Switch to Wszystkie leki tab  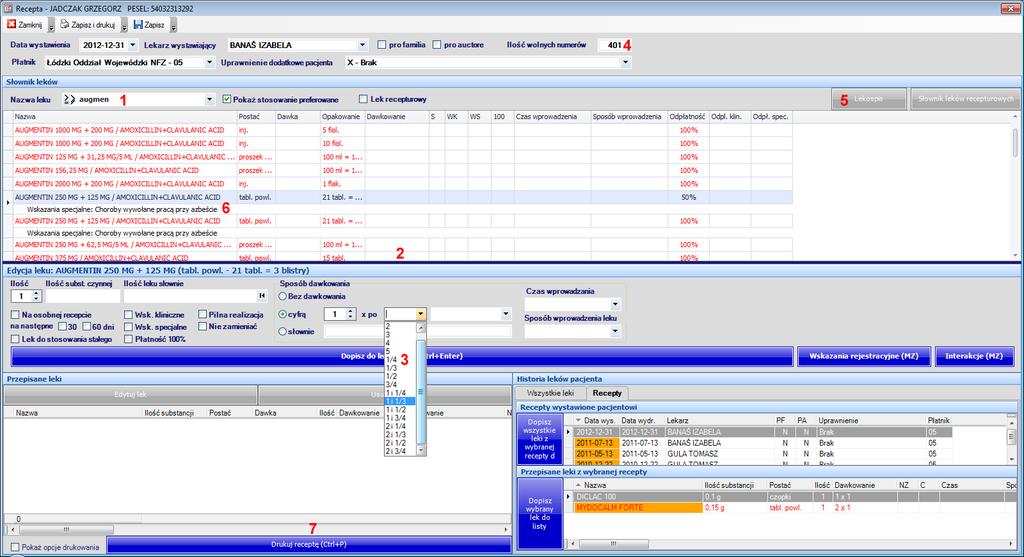(550, 393)
